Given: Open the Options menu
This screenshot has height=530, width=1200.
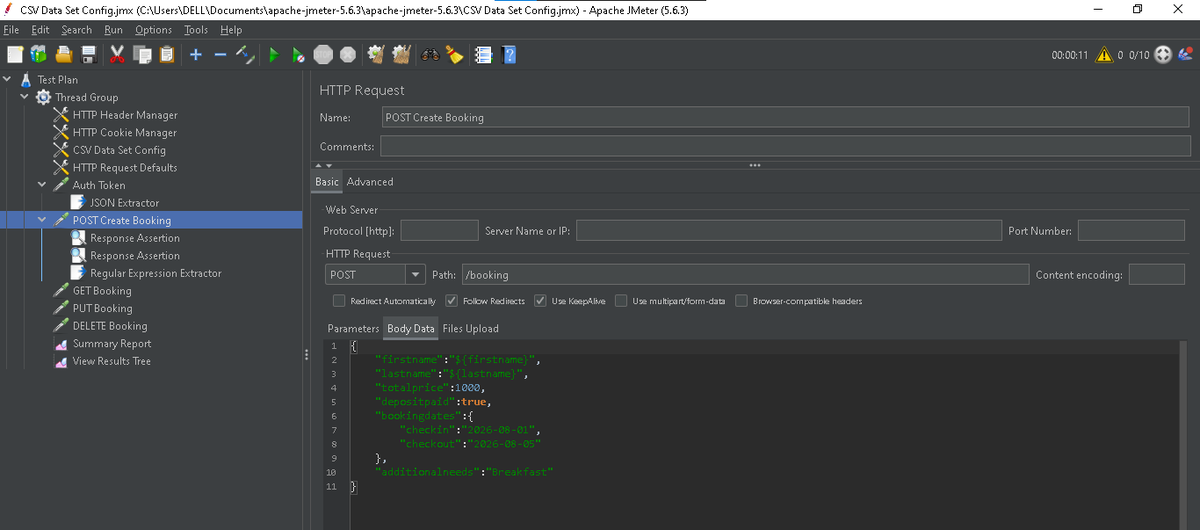Looking at the screenshot, I should pos(153,30).
